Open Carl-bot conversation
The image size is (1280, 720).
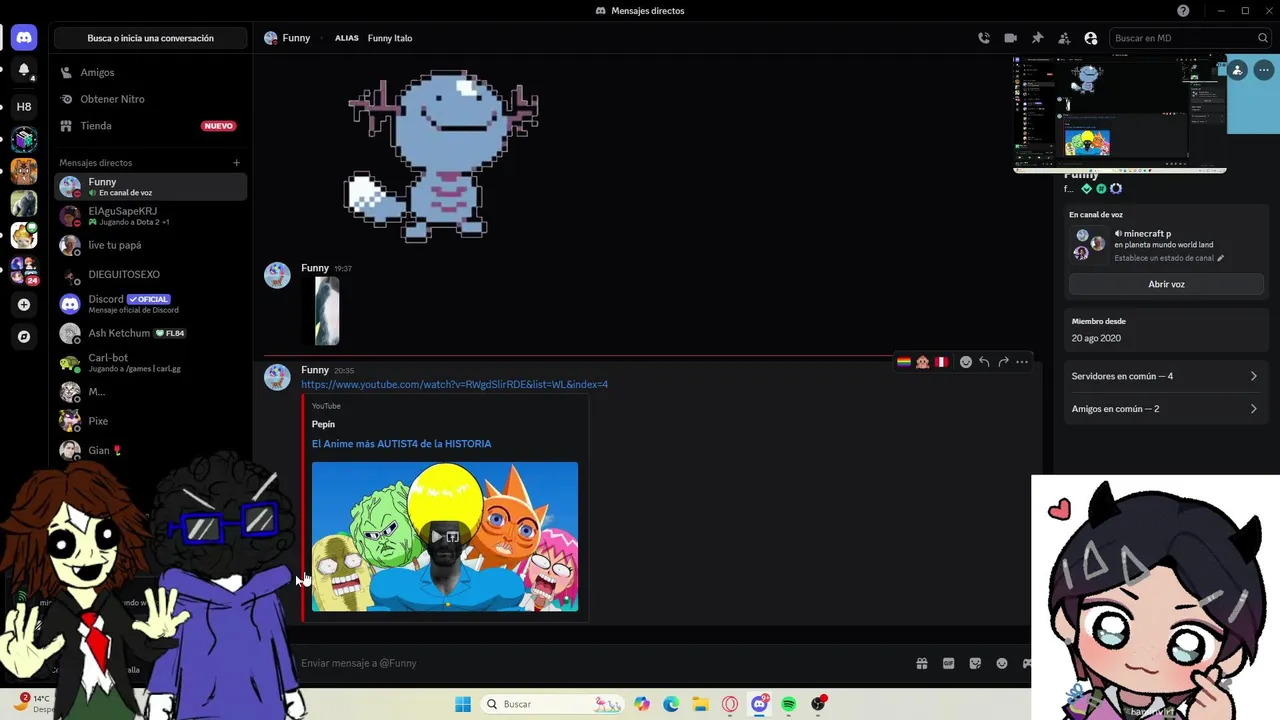click(x=150, y=362)
